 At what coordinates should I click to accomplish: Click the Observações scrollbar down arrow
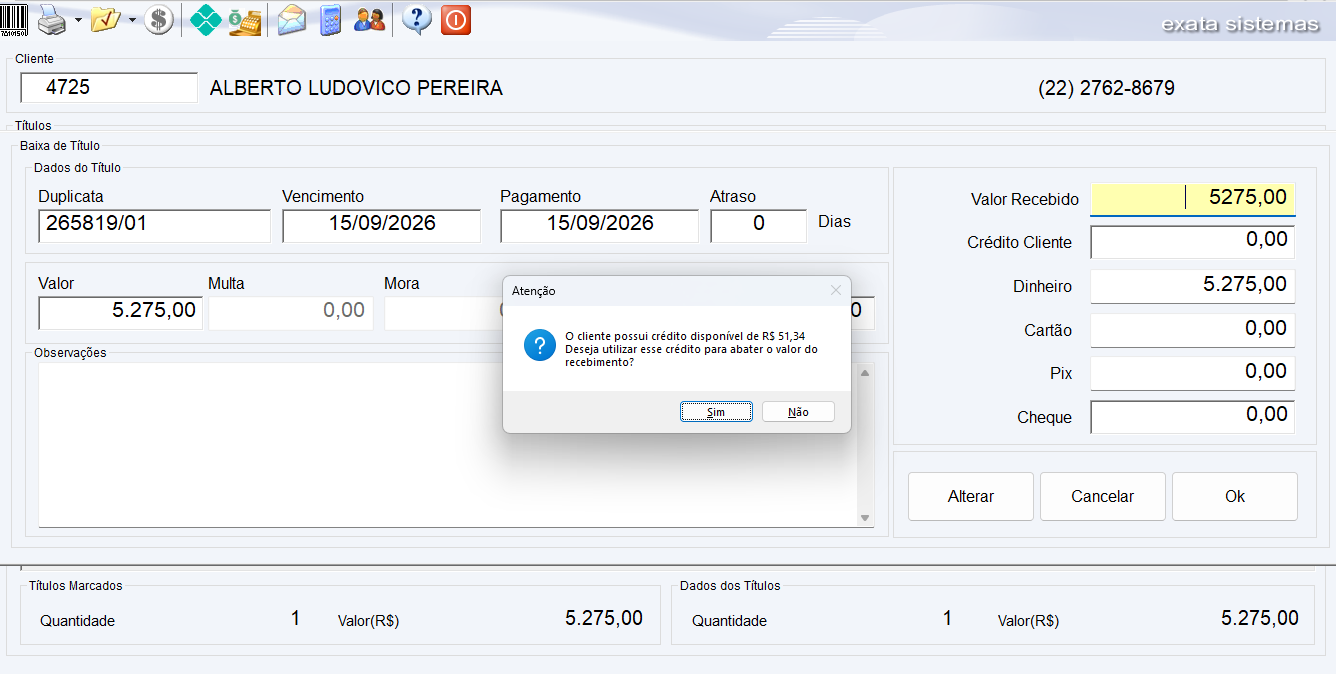pos(865,518)
